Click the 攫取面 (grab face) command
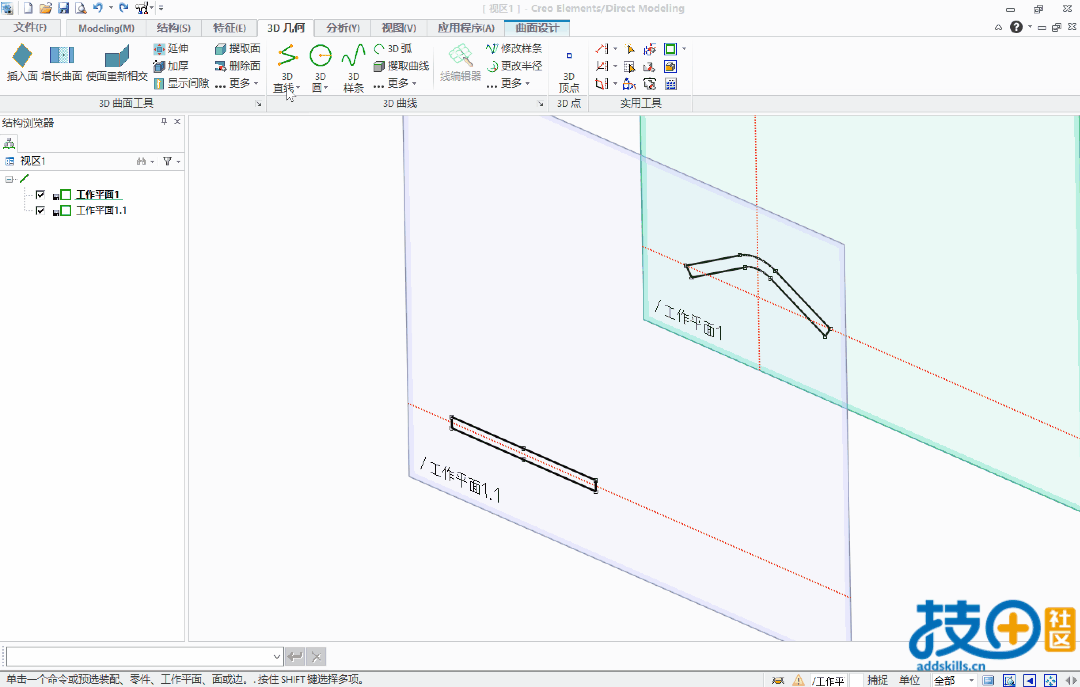The image size is (1080, 687). 238,48
